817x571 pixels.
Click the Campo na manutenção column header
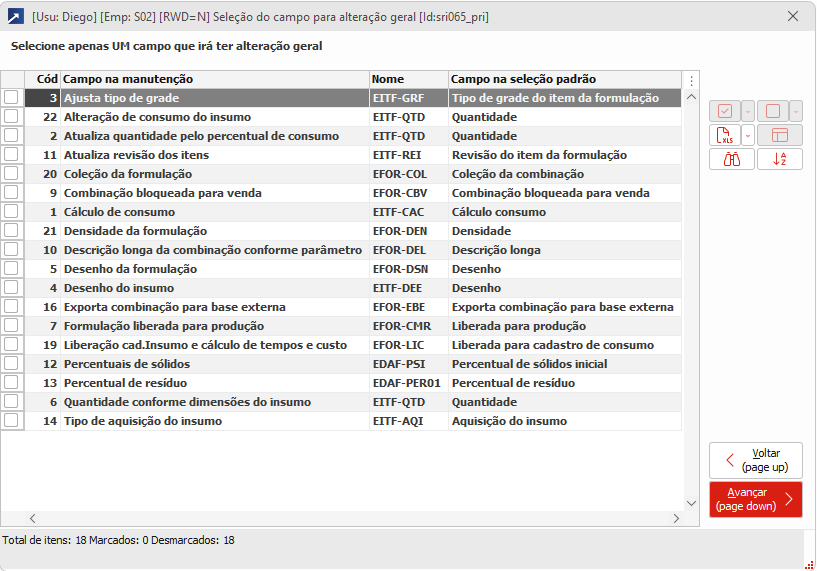(215, 79)
